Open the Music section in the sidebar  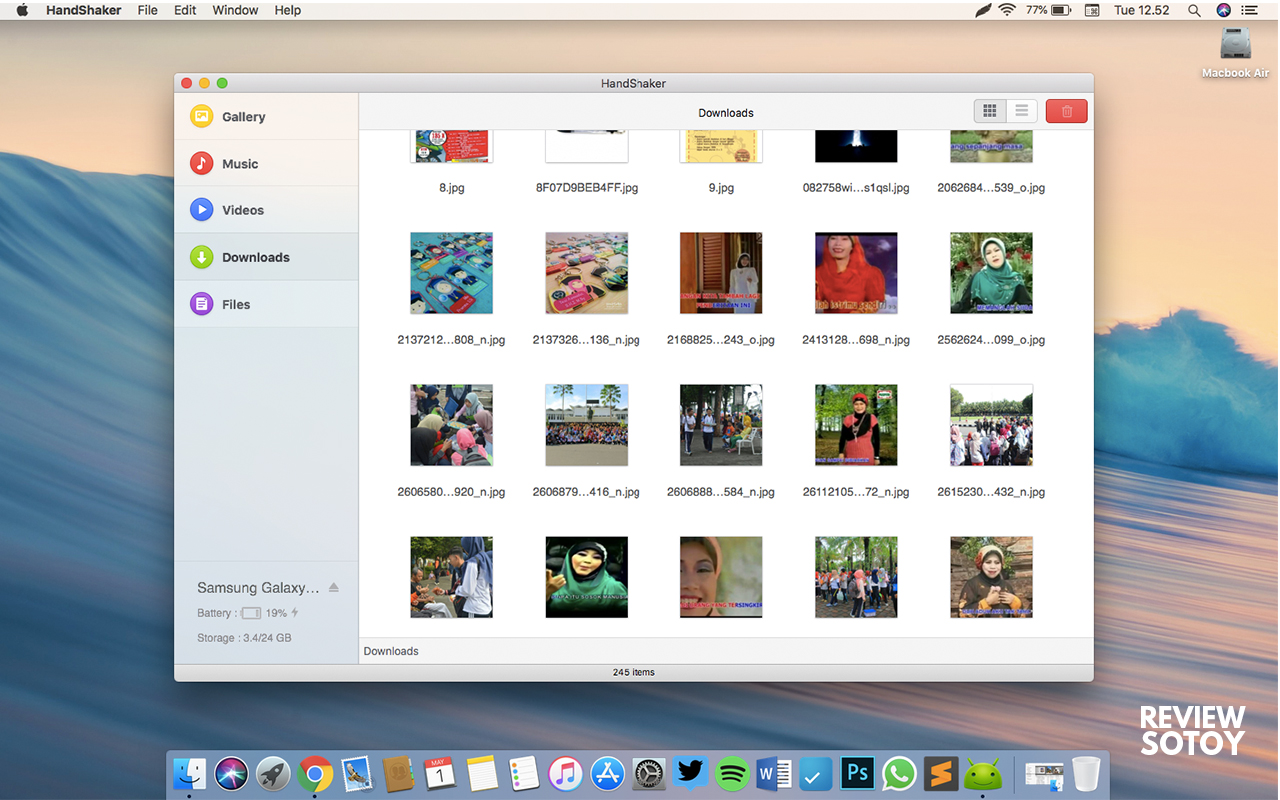pos(266,163)
